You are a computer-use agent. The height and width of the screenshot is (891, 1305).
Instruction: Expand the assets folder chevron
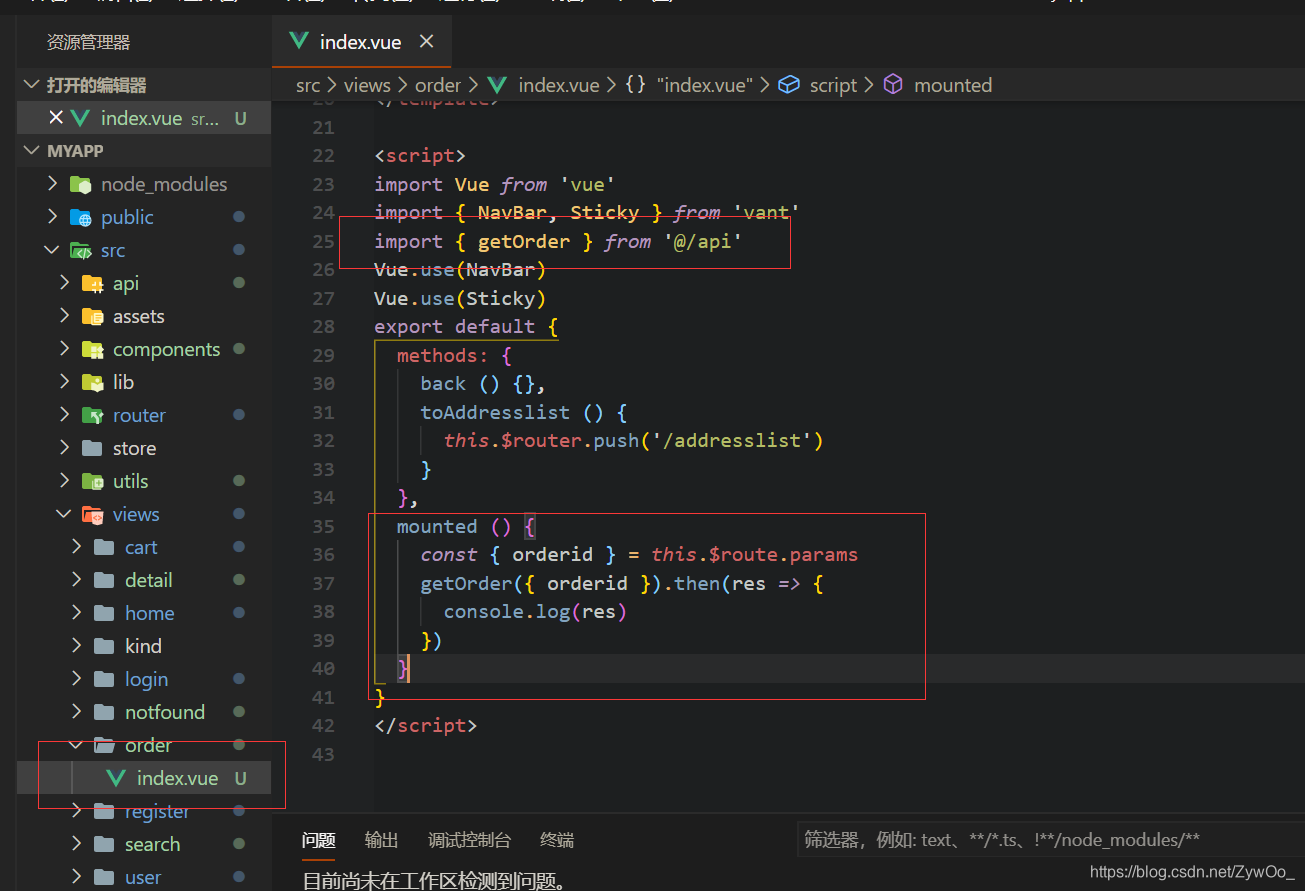(x=65, y=316)
